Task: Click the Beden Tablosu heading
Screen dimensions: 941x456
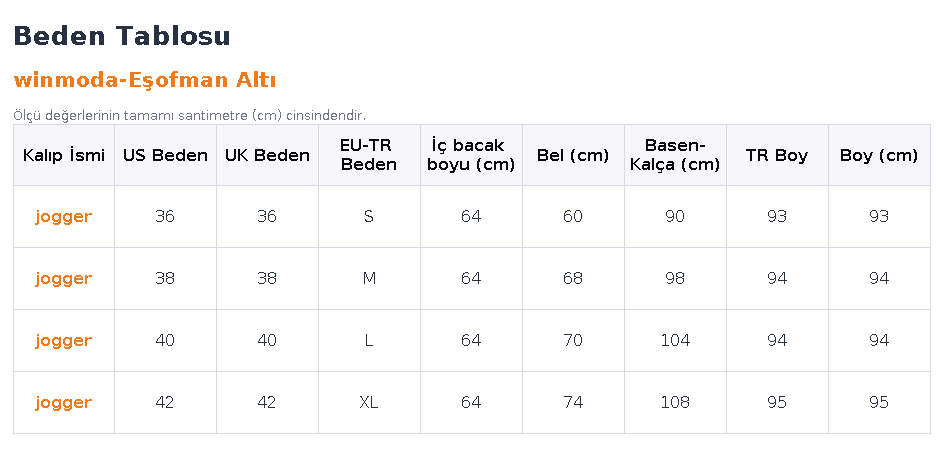Action: (122, 35)
